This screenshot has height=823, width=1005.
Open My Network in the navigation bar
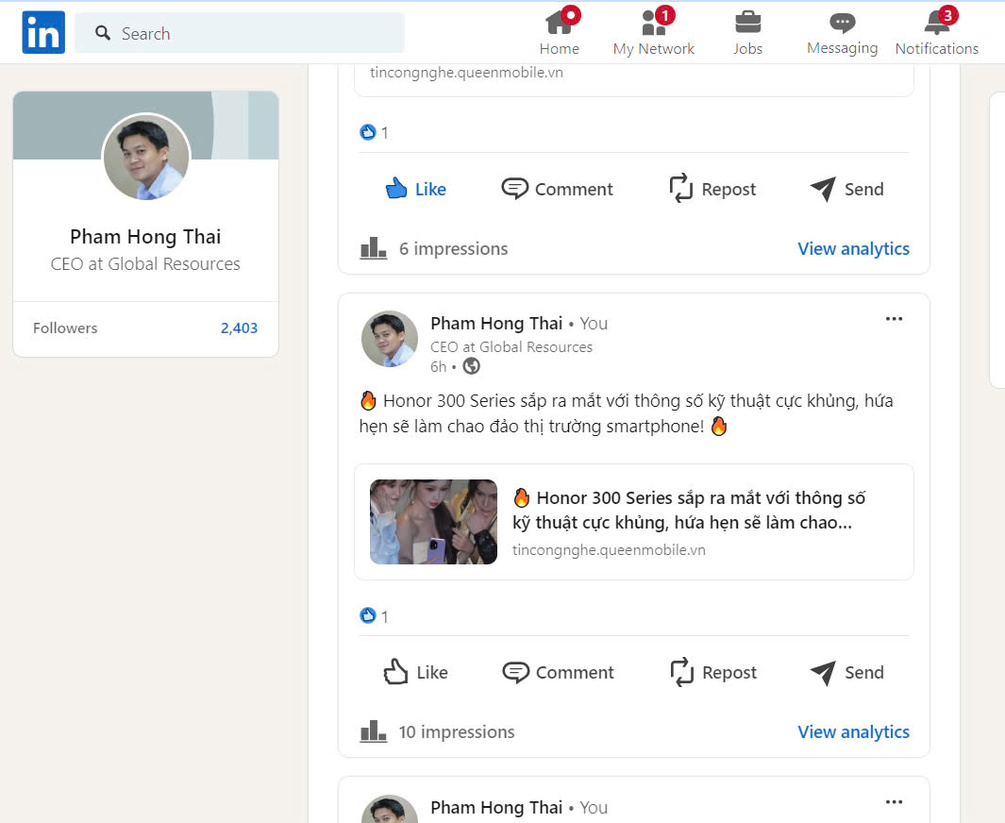(x=654, y=32)
